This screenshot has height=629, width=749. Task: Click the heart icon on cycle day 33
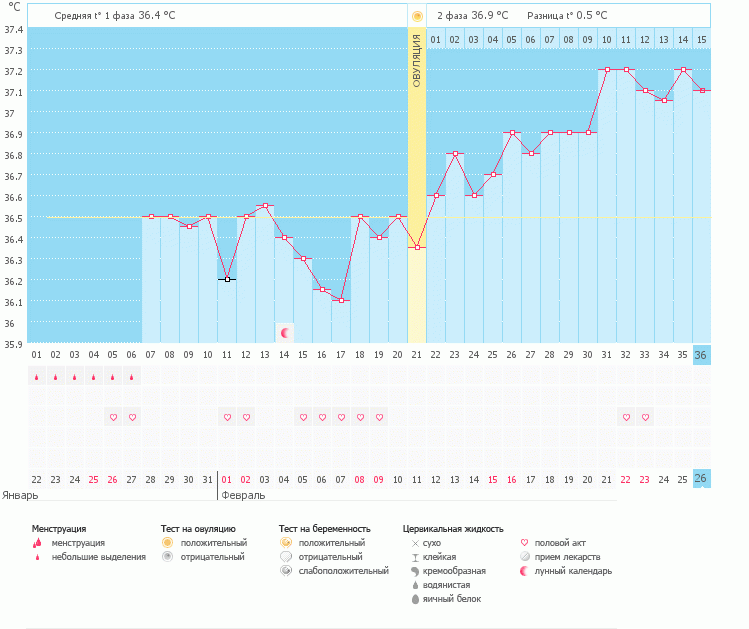coord(645,417)
